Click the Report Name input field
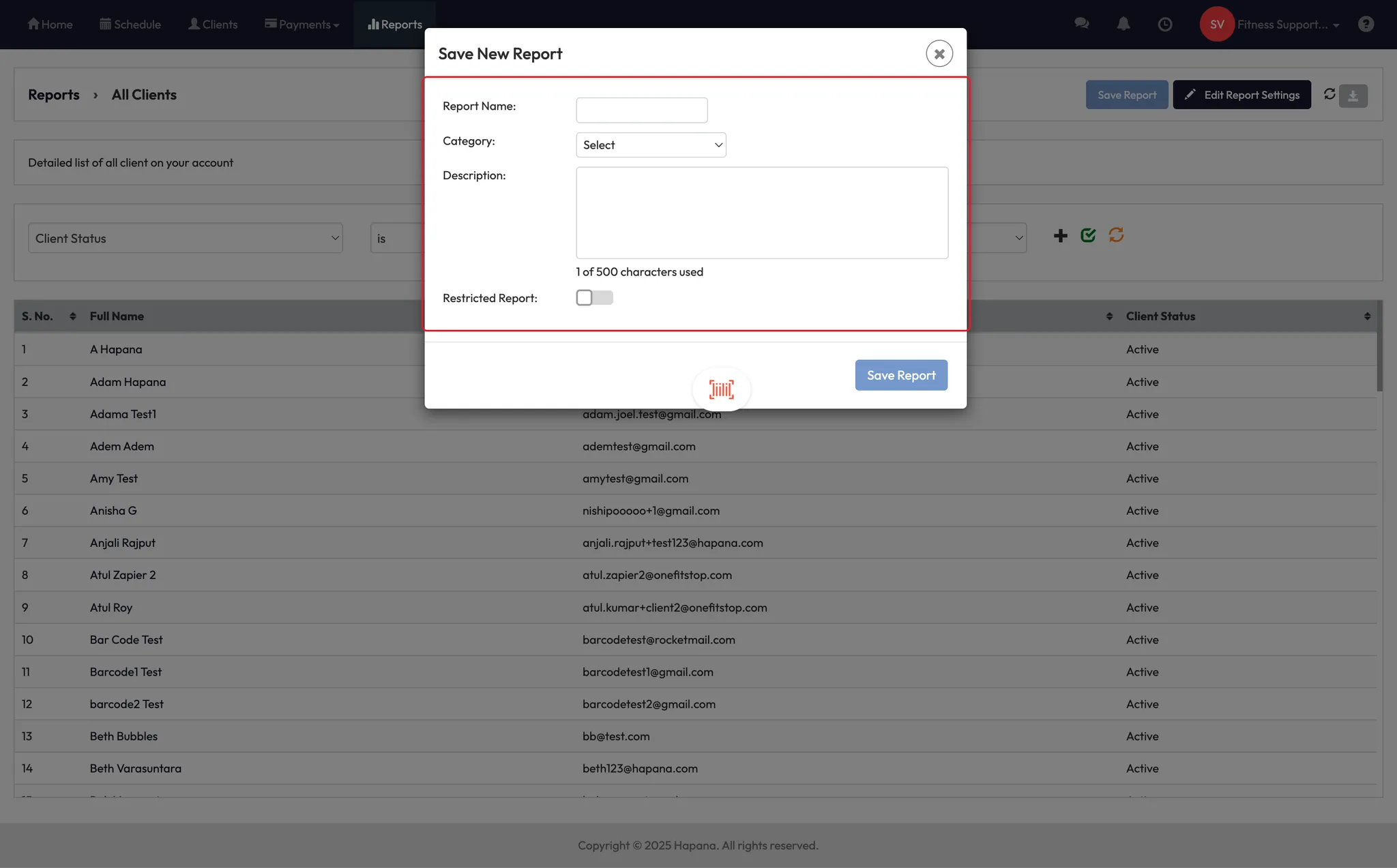Viewport: 1397px width, 868px height. [x=641, y=110]
